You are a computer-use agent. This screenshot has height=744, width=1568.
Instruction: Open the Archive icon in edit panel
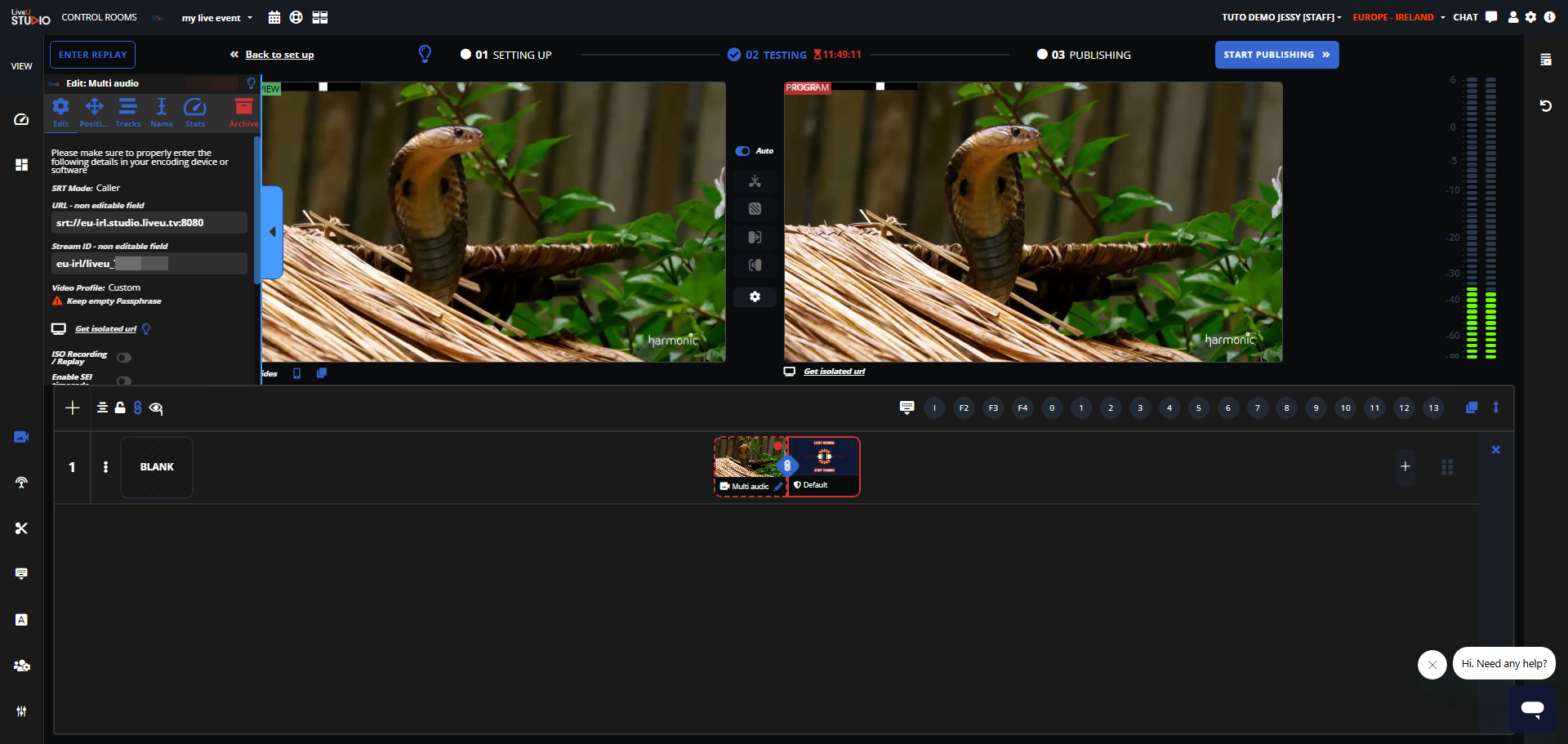coord(243,112)
